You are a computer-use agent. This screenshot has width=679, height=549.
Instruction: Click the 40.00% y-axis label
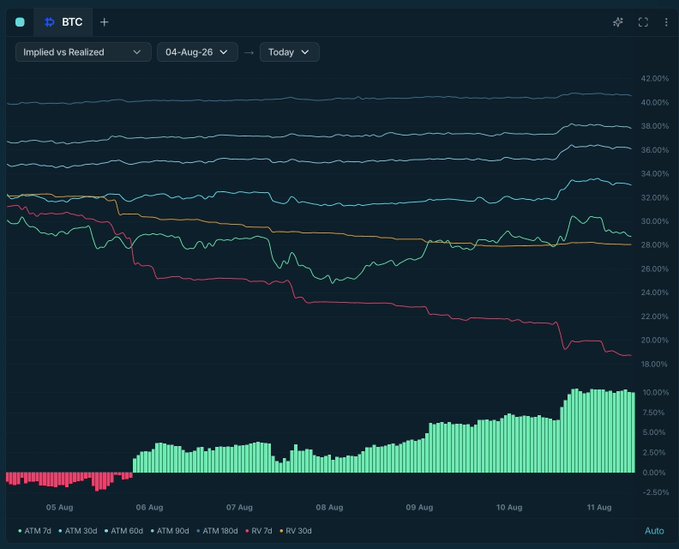[x=655, y=103]
